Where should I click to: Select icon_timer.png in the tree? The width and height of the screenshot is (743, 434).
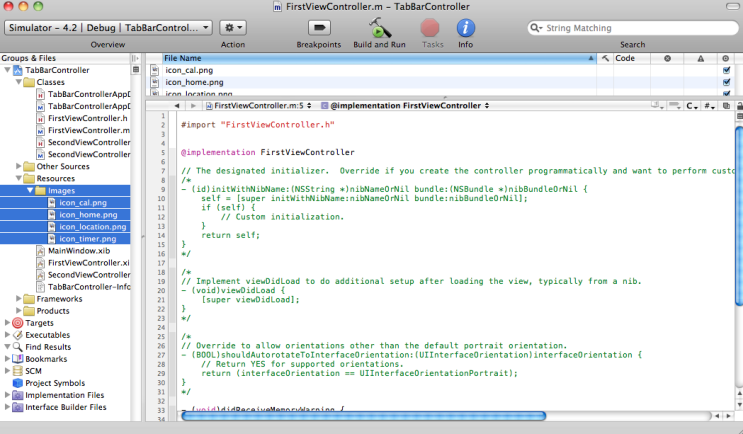tap(88, 239)
